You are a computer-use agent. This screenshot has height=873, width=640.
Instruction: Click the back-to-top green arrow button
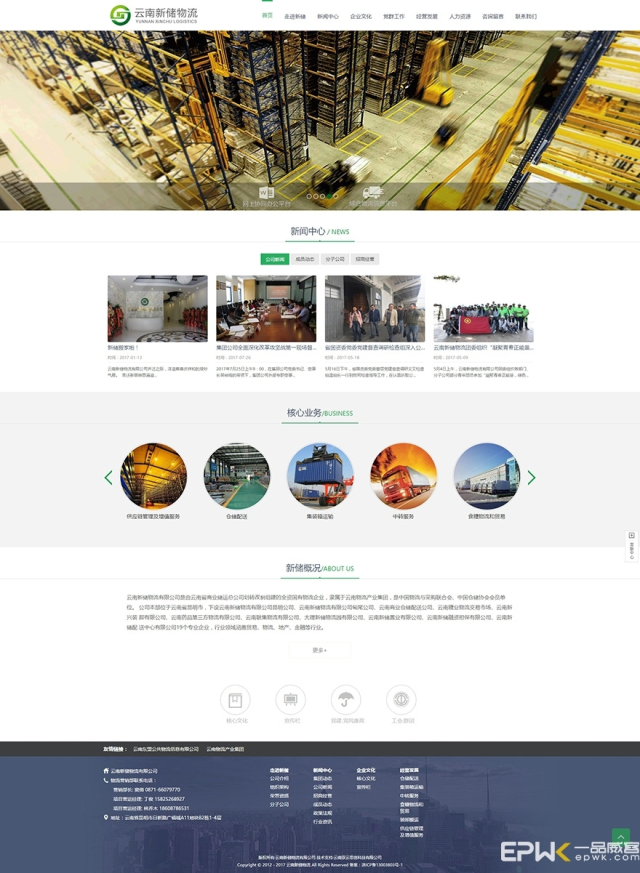tap(620, 836)
